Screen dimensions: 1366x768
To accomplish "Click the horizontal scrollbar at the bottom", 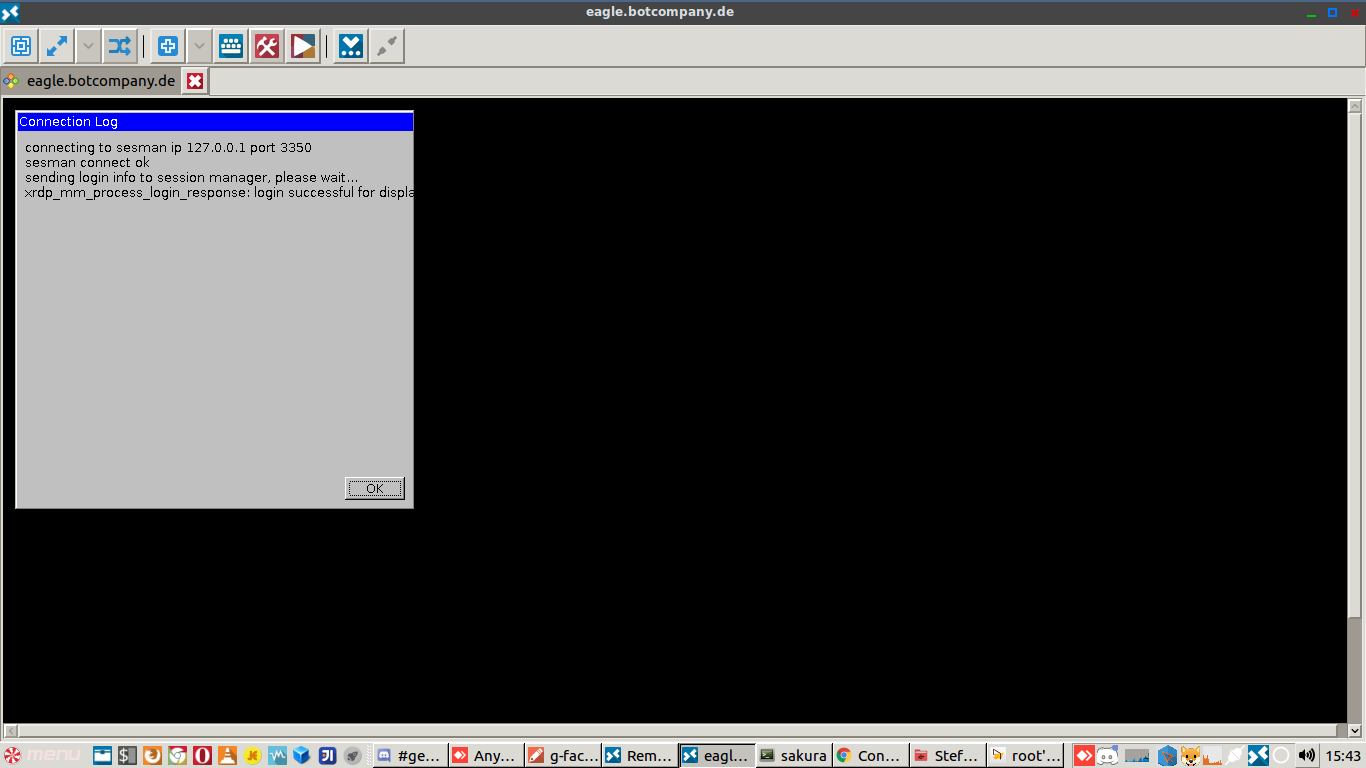I will tap(680, 731).
